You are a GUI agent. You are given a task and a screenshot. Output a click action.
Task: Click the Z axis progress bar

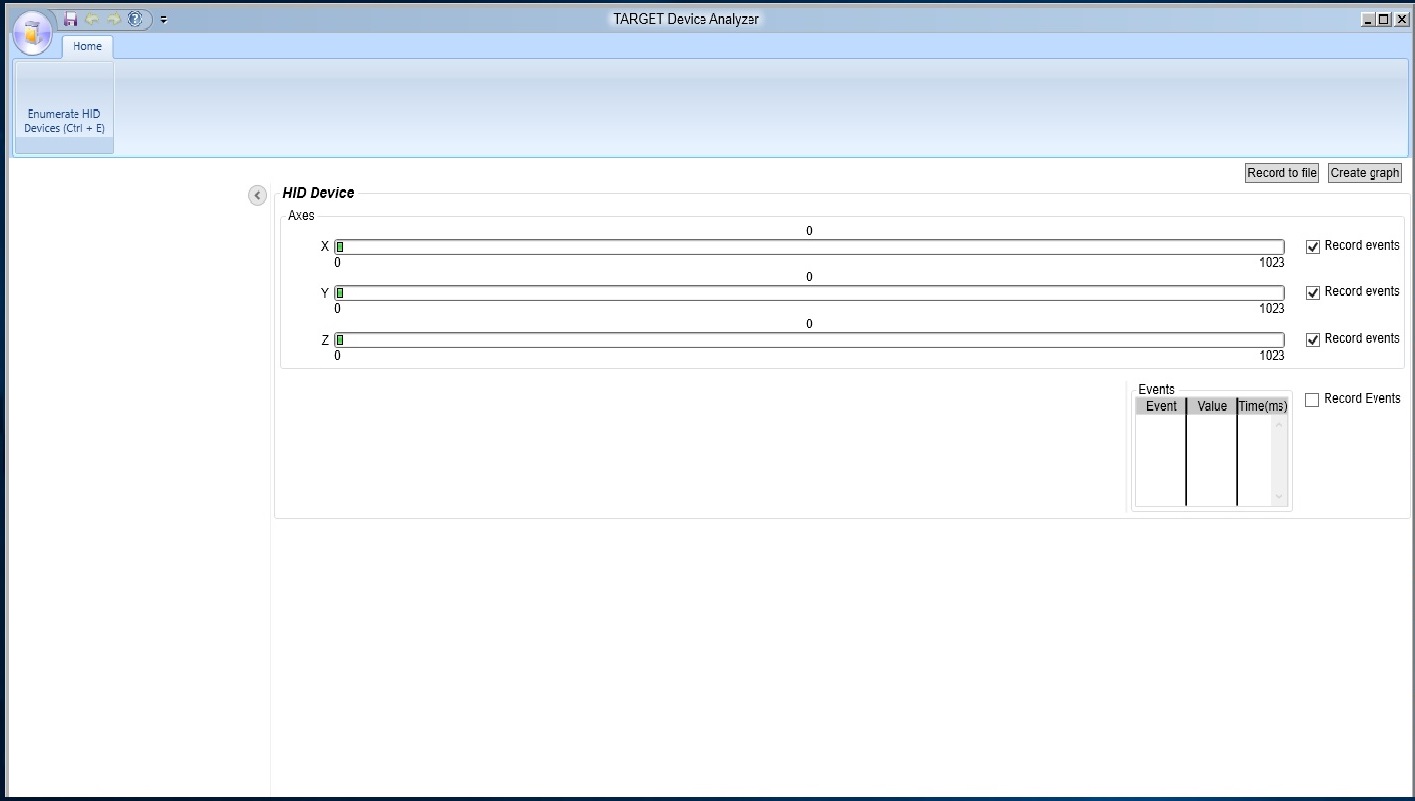[x=809, y=340]
